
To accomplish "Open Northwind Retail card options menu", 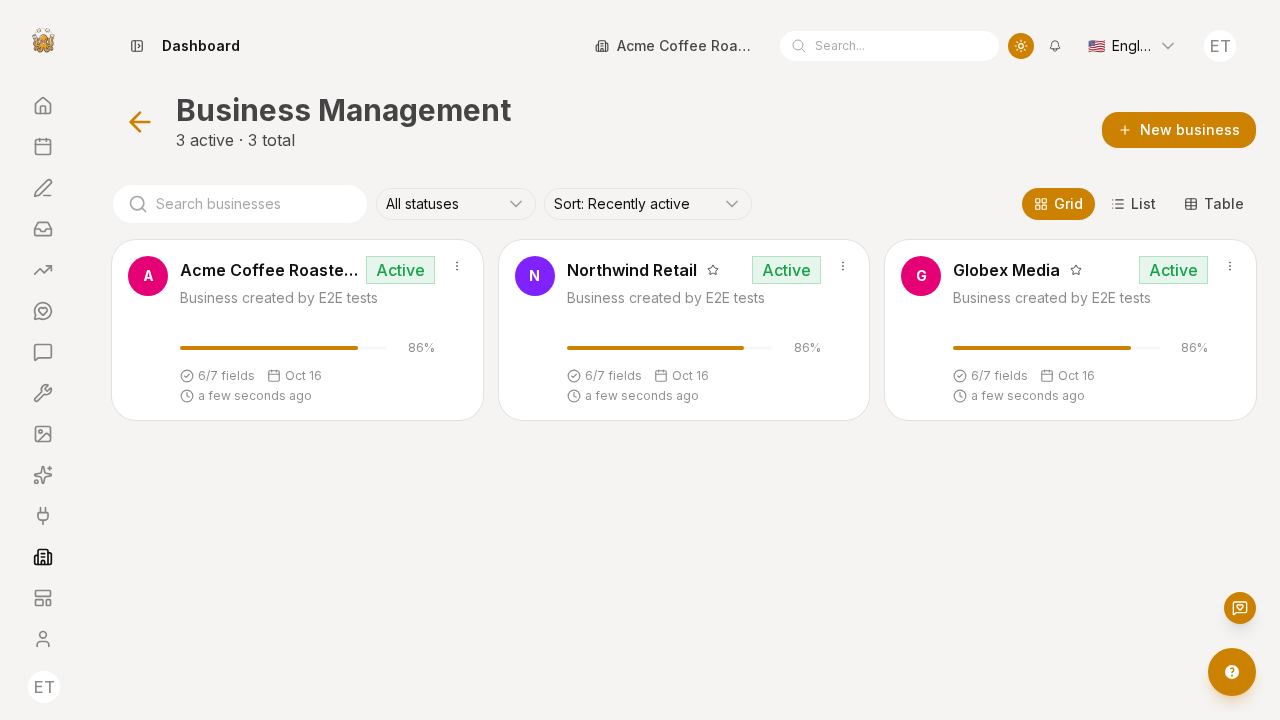I will pyautogui.click(x=843, y=266).
